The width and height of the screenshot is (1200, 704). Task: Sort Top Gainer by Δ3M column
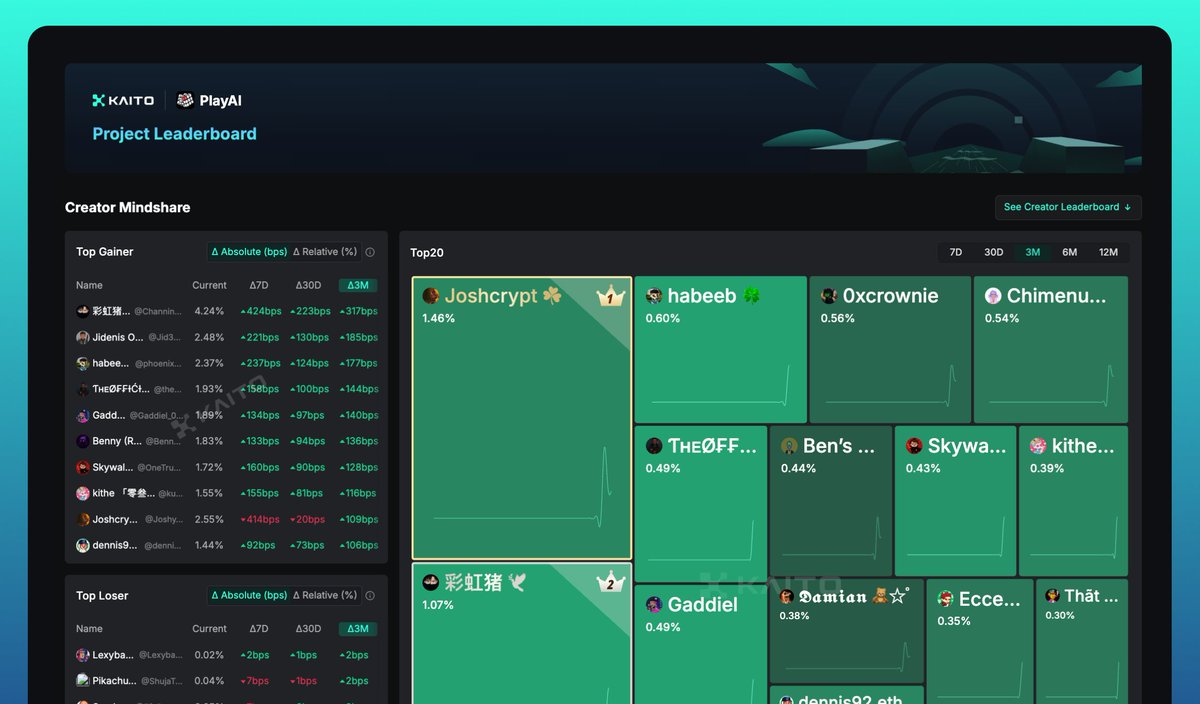358,285
